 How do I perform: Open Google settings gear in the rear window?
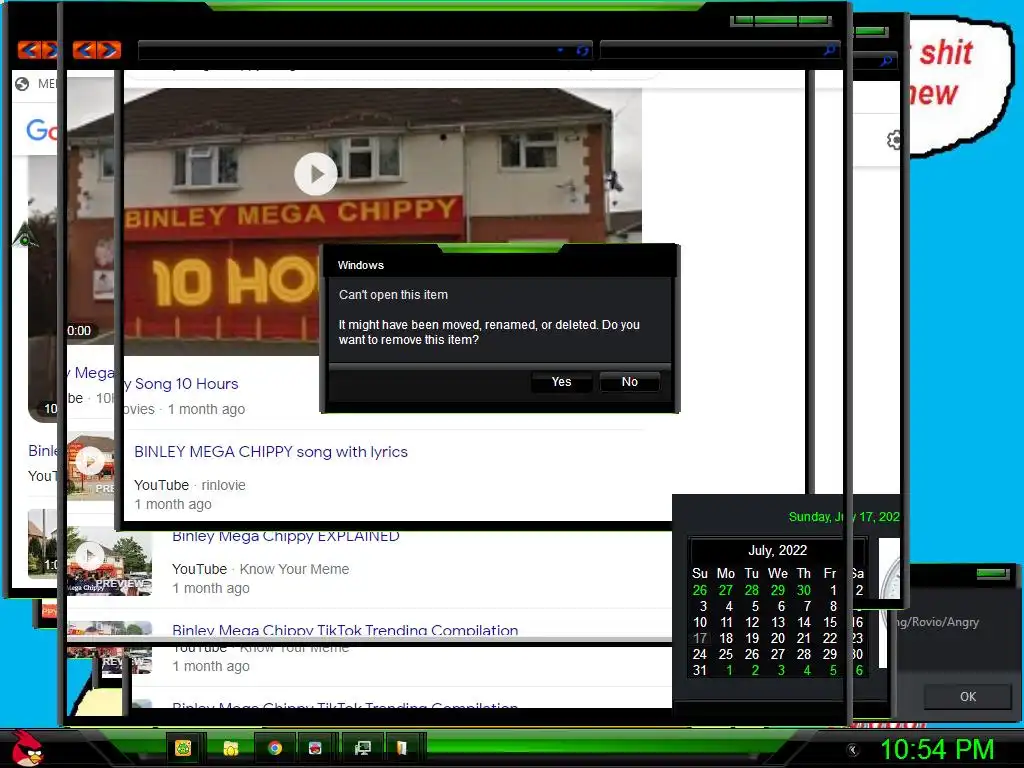point(894,139)
